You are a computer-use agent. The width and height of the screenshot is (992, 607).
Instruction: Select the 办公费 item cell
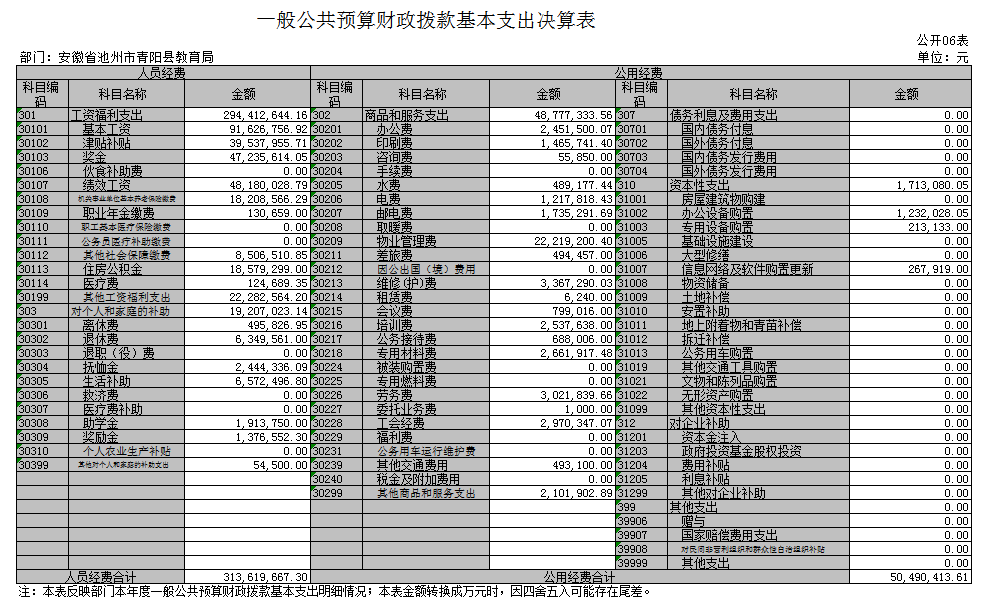coord(394,130)
